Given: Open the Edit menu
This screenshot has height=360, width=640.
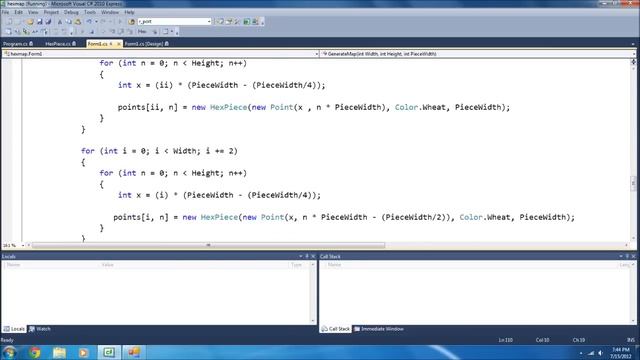Looking at the screenshot, I should [x=18, y=12].
